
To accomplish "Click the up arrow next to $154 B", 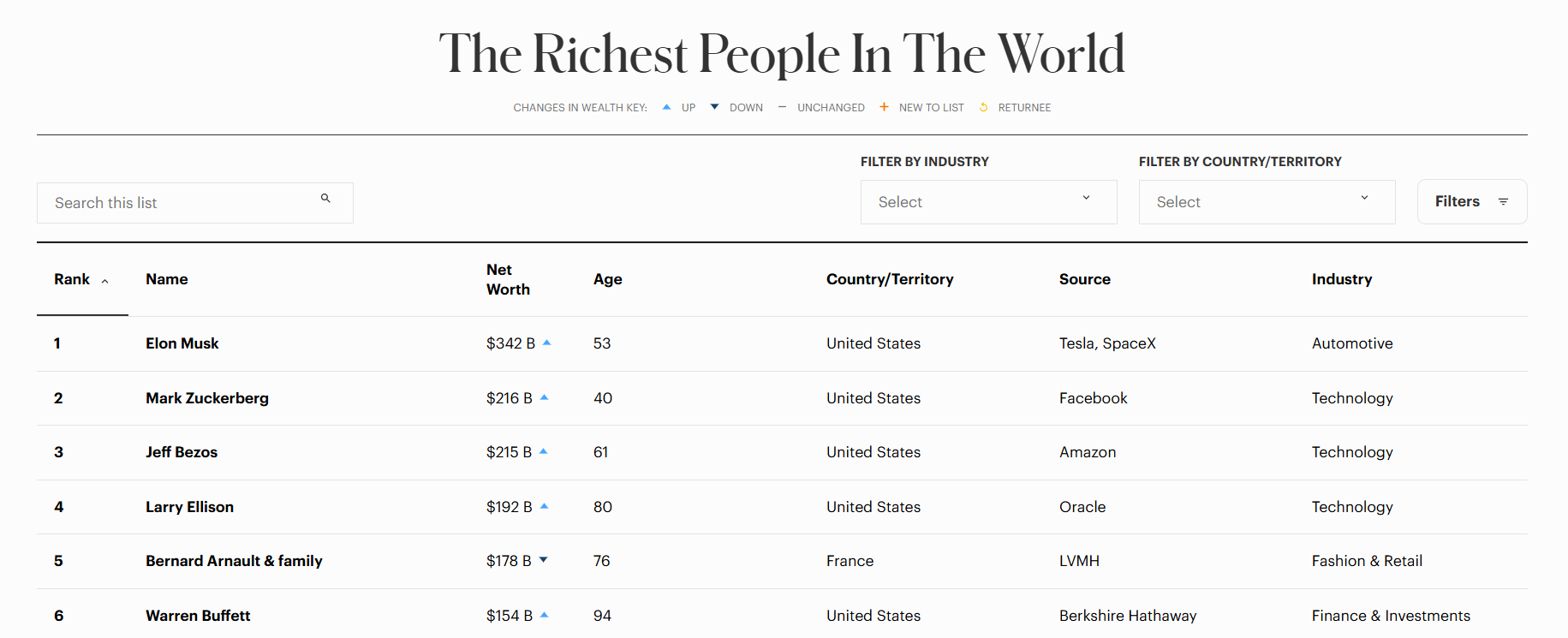I will click(545, 615).
